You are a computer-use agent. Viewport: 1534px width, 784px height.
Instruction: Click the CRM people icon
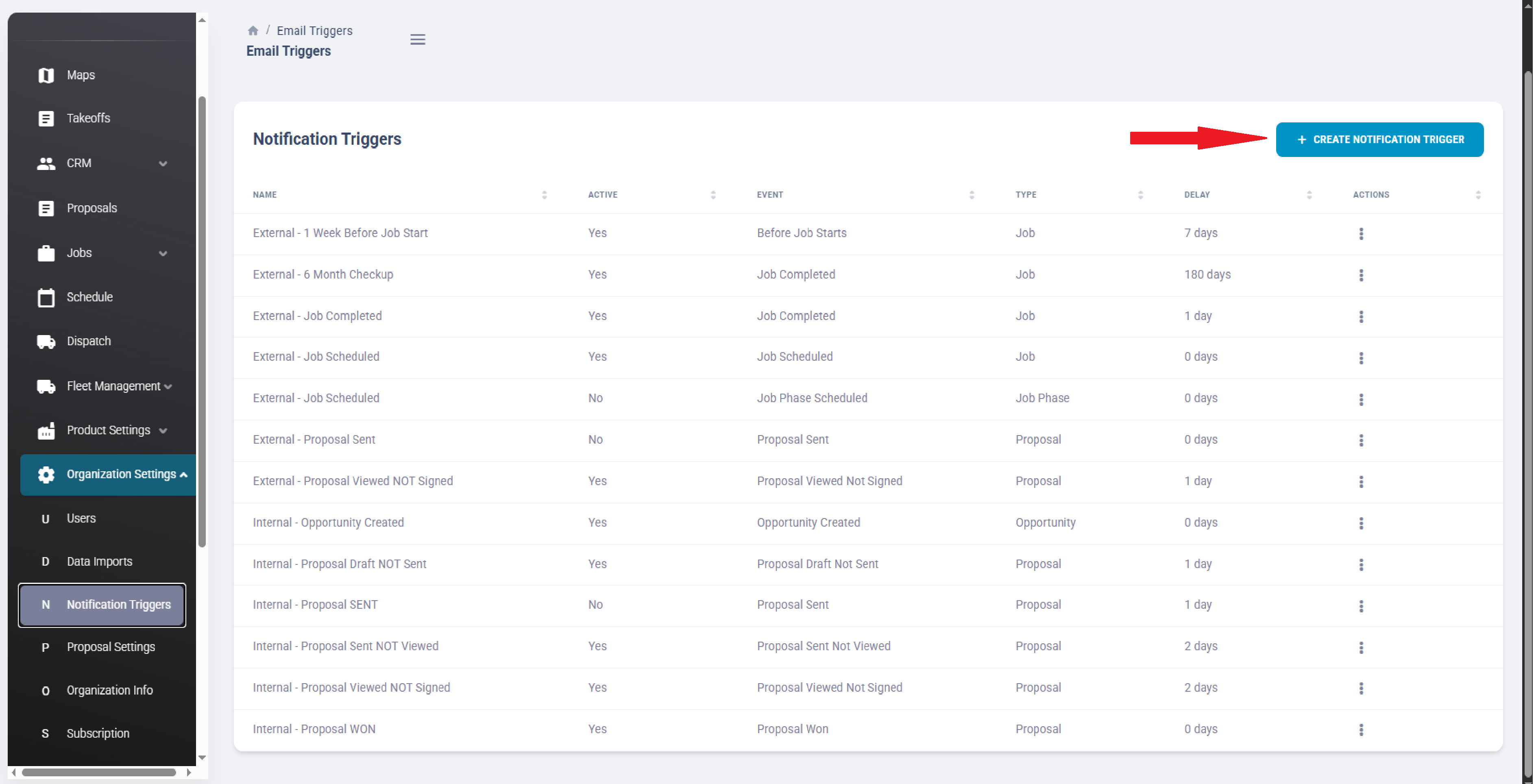tap(46, 163)
